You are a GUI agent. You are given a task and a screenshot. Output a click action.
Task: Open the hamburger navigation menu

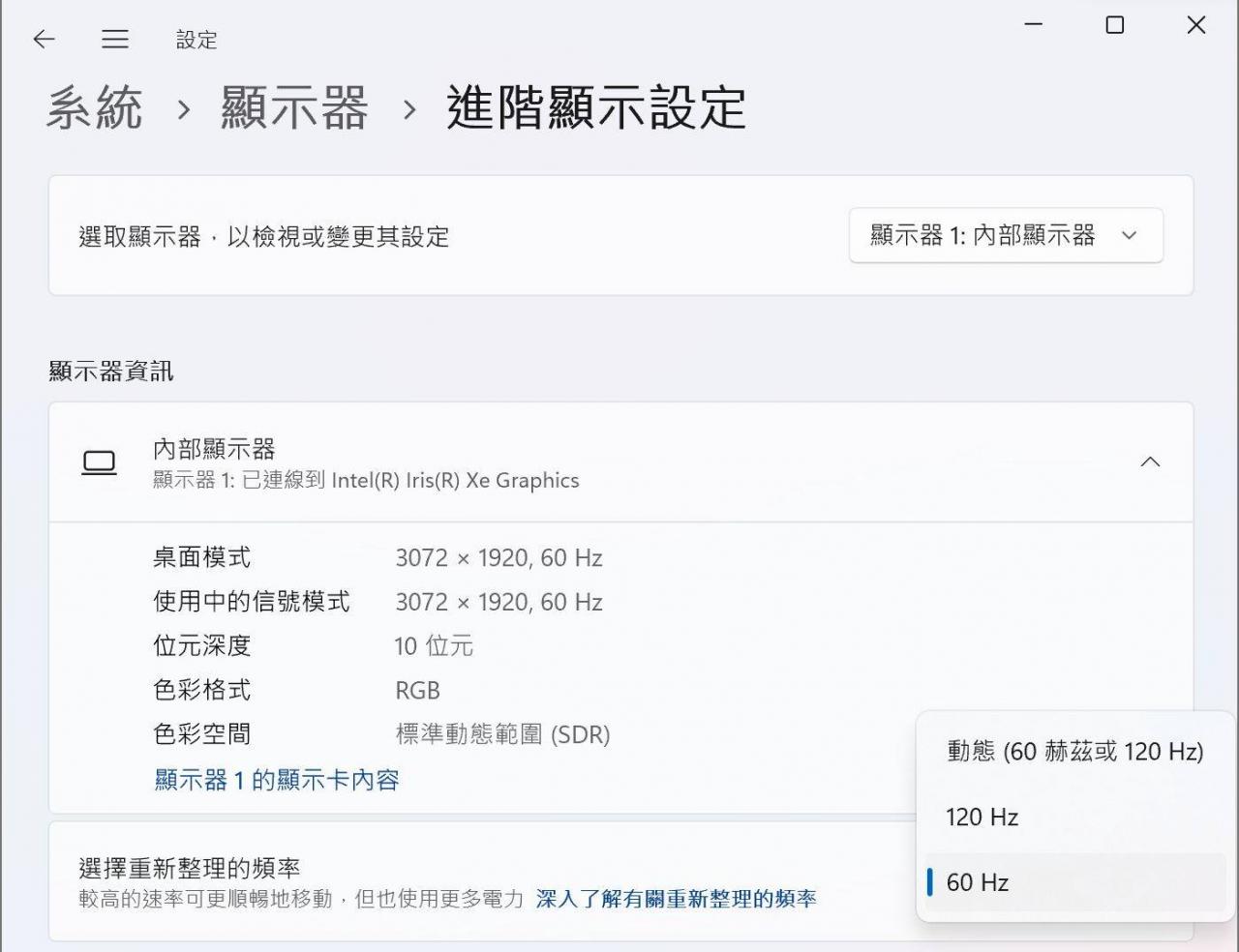pos(115,39)
